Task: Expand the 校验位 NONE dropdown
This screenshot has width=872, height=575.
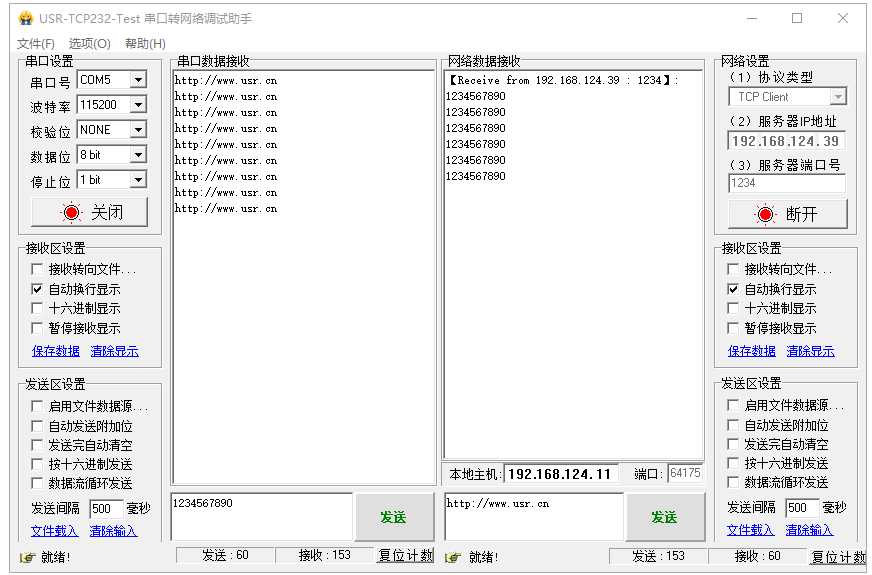Action: tap(138, 130)
